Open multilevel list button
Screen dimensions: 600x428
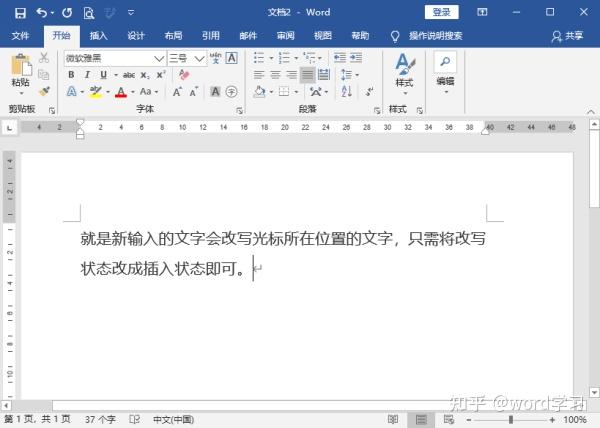310,58
